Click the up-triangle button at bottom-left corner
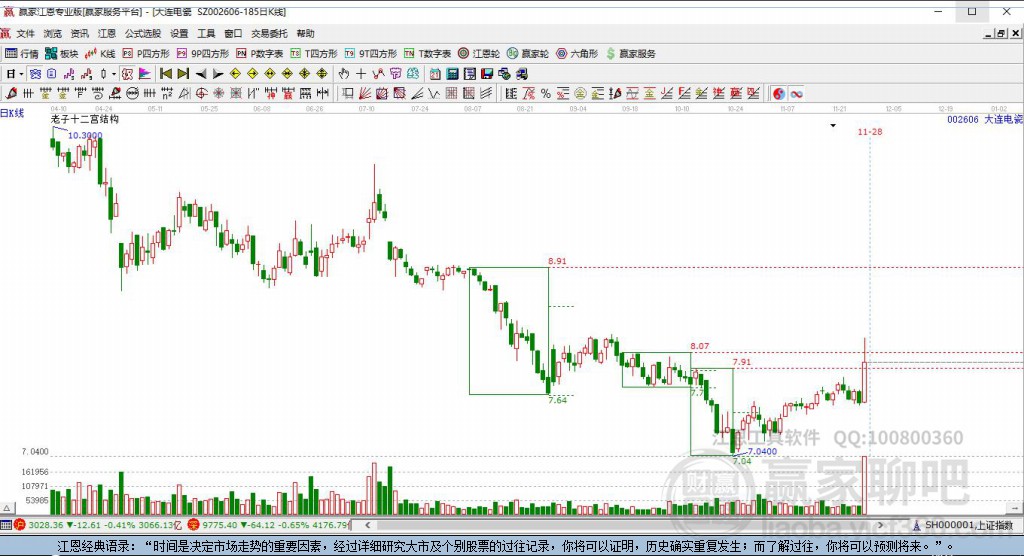Viewport: 1024px width, 556px height. click(x=7, y=508)
